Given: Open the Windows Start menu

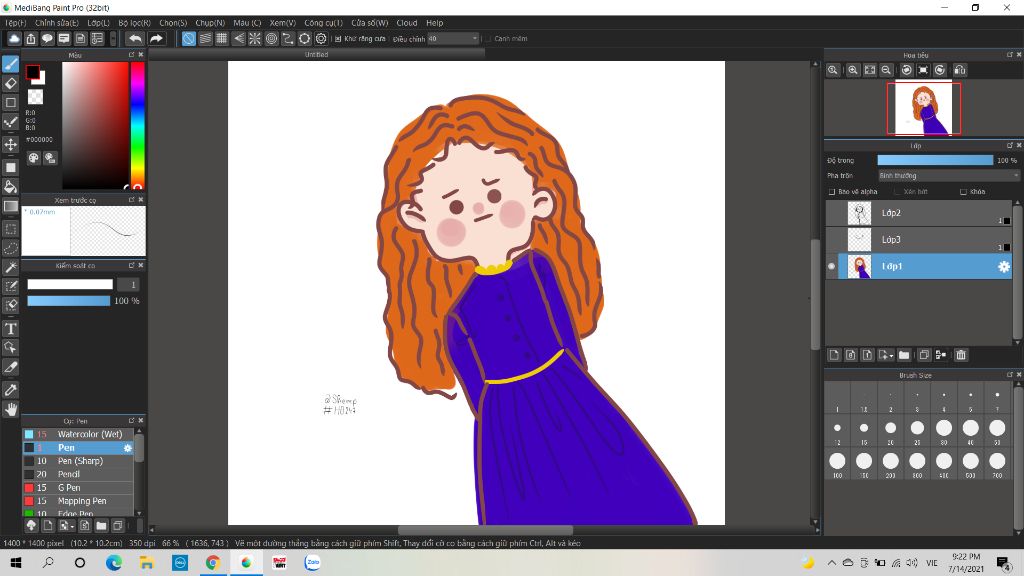Looking at the screenshot, I should [x=16, y=562].
